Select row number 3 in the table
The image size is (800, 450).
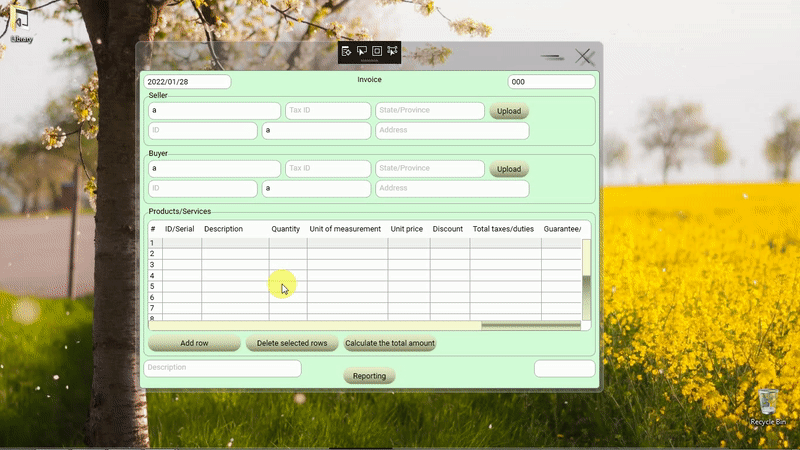click(152, 265)
